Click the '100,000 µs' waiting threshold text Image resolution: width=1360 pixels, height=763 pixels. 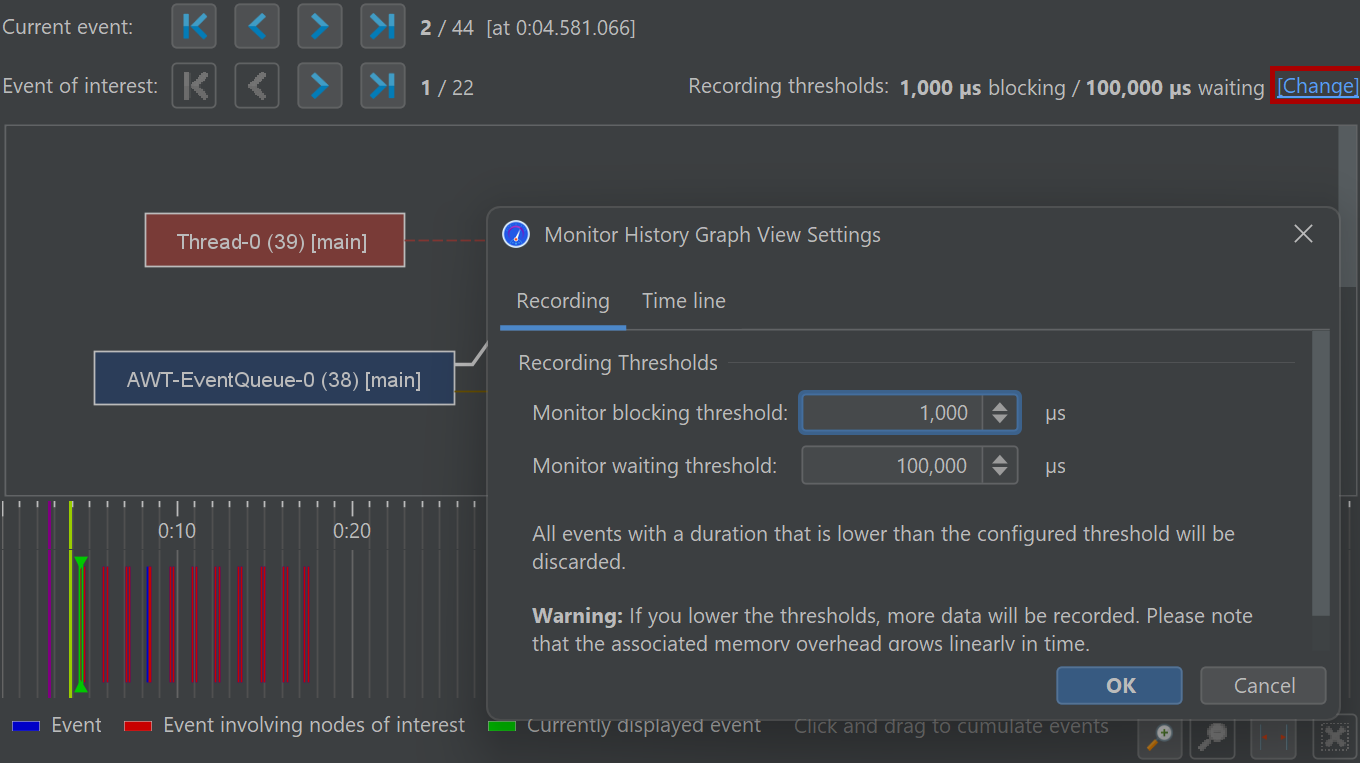[x=1138, y=88]
